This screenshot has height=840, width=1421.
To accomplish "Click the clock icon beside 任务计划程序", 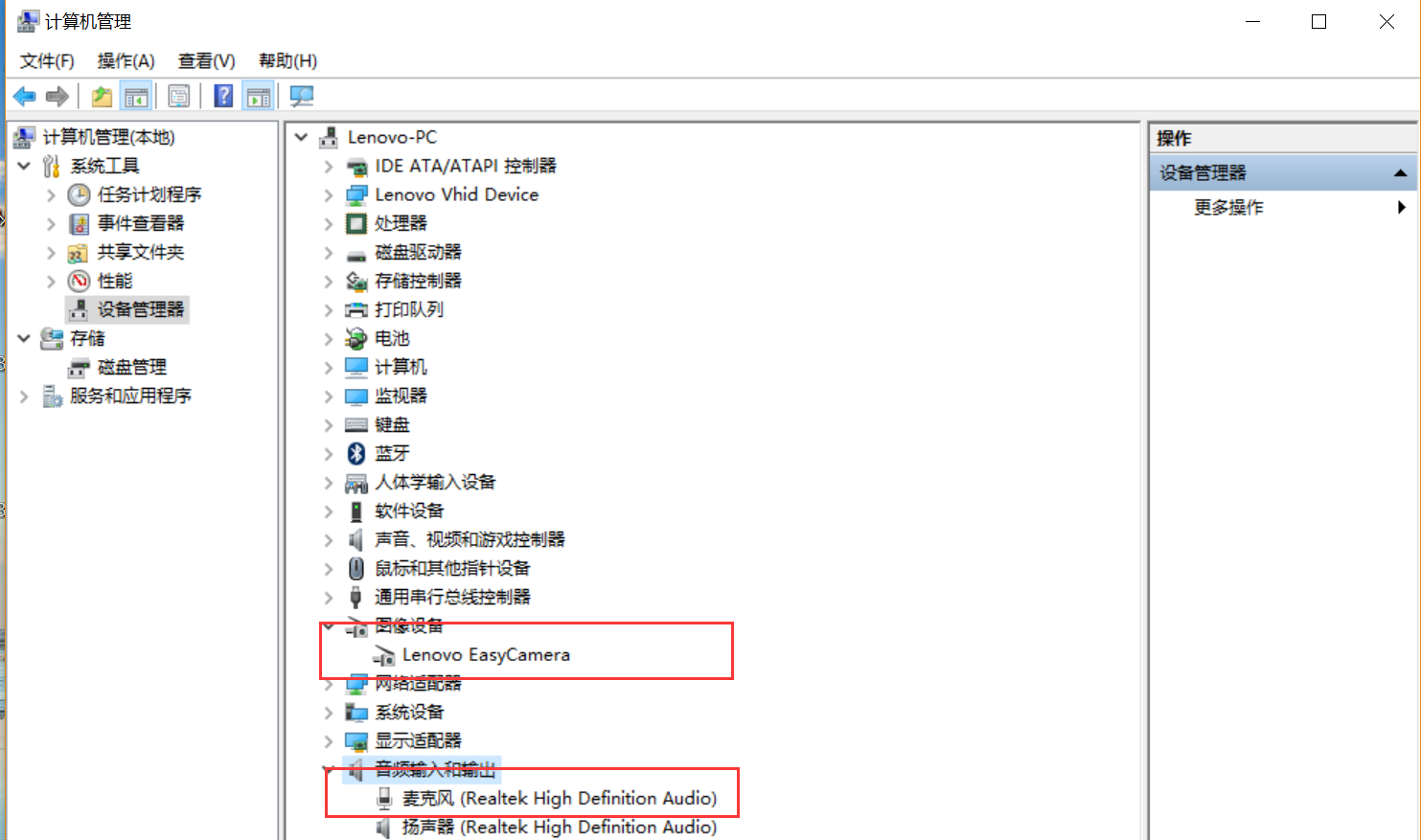I will pos(79,194).
